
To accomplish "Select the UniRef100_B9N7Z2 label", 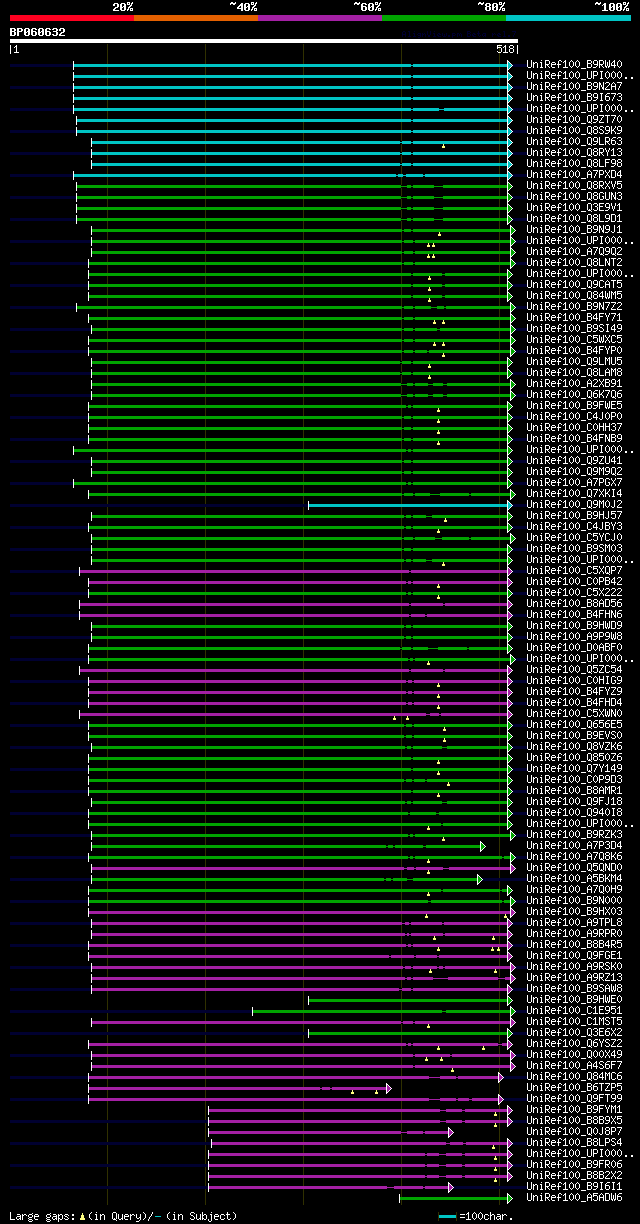I will [574, 307].
